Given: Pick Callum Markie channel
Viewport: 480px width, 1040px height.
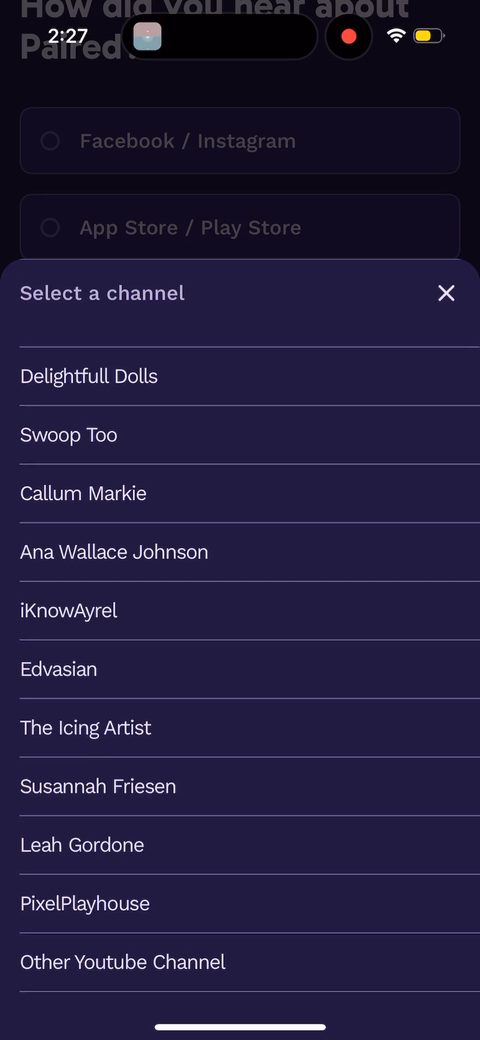Looking at the screenshot, I should 250,493.
